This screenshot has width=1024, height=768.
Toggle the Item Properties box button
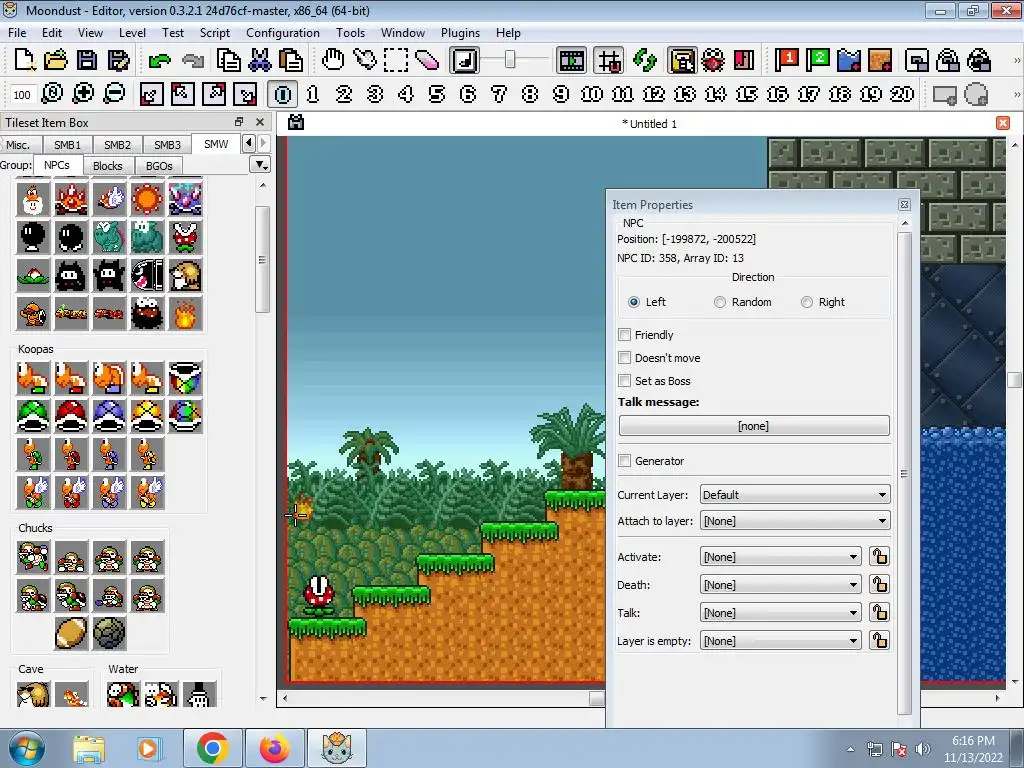pos(682,60)
